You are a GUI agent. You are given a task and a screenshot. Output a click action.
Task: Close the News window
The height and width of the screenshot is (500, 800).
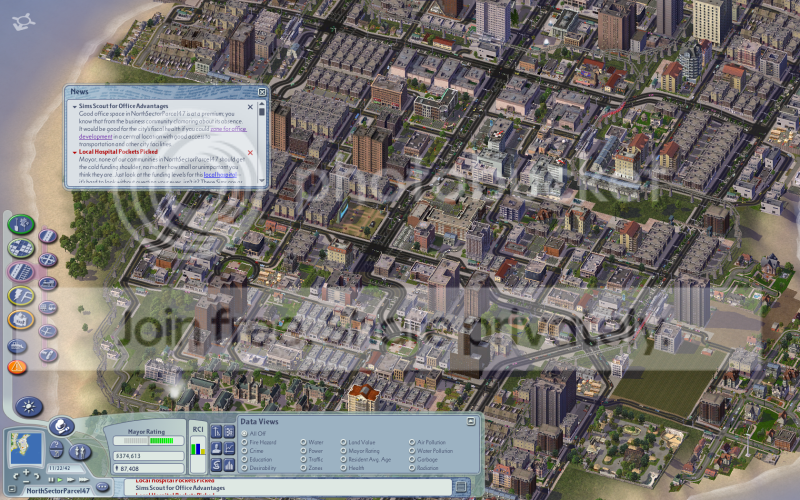262,92
